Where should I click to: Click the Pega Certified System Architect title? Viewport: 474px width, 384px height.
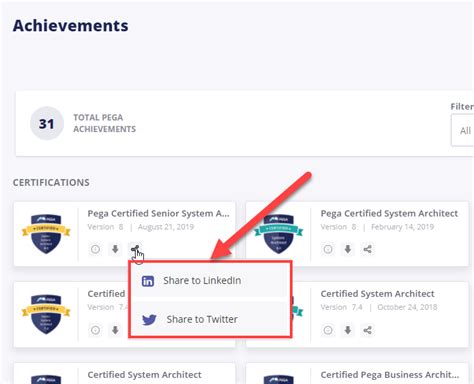point(389,213)
